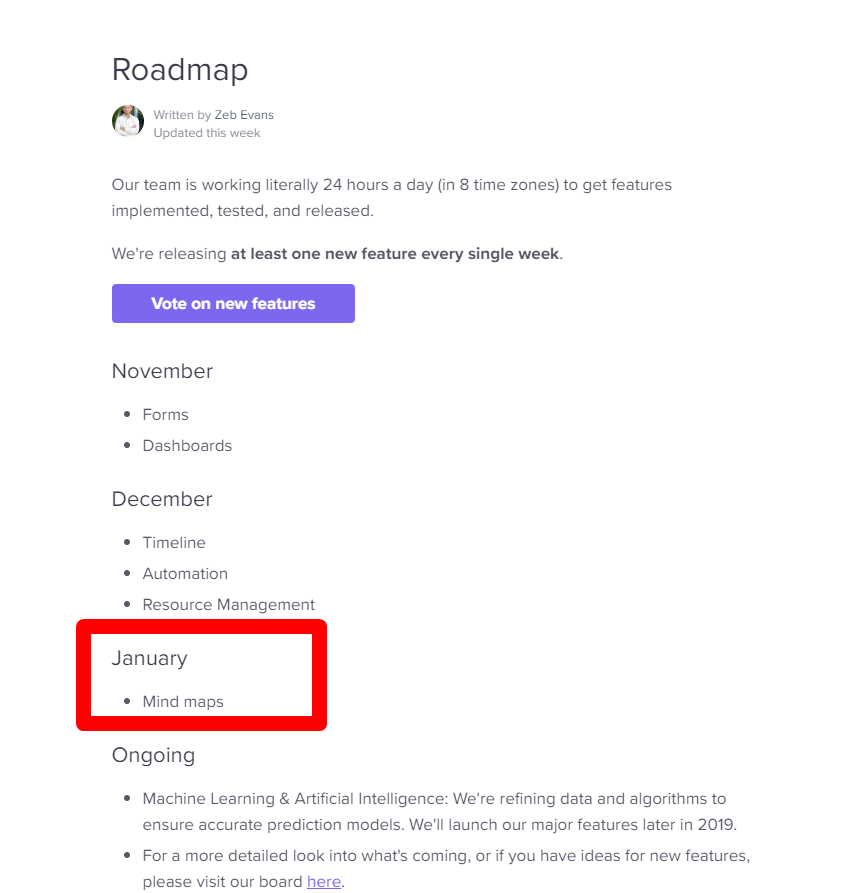Click the Automation list item
Image resolution: width=868 pixels, height=893 pixels.
pyautogui.click(x=185, y=574)
